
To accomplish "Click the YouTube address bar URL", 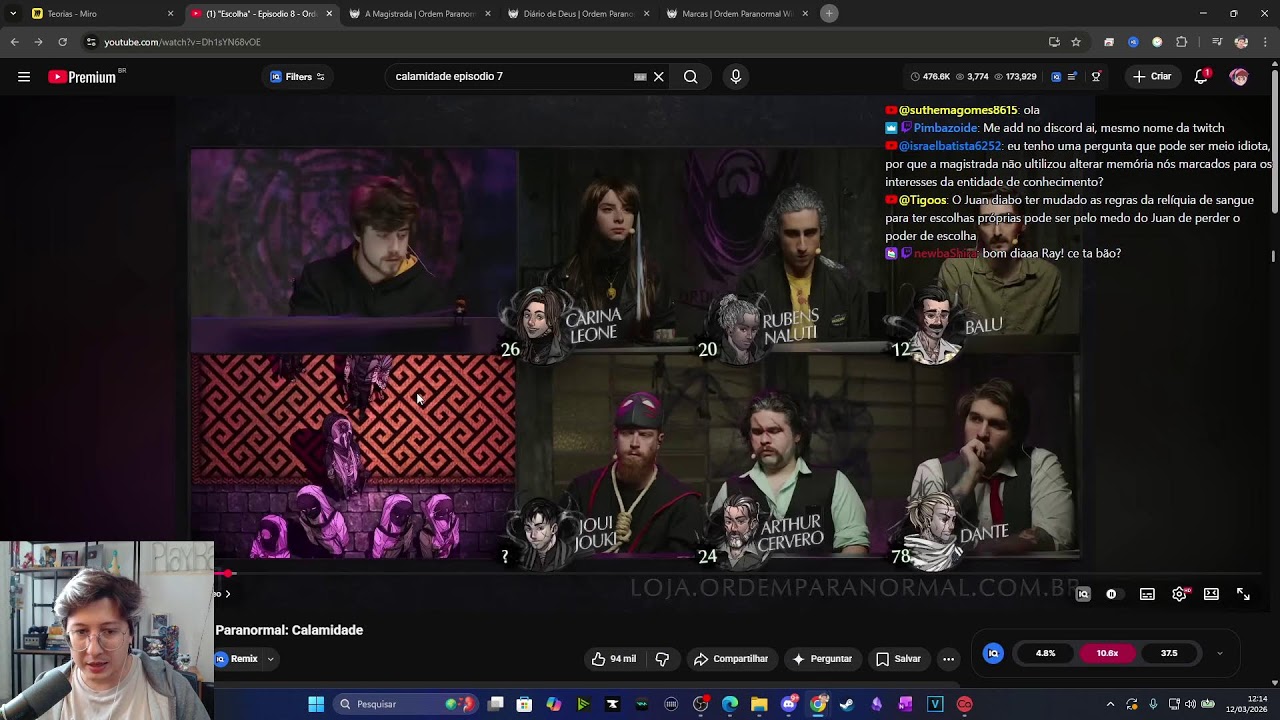I will point(182,42).
